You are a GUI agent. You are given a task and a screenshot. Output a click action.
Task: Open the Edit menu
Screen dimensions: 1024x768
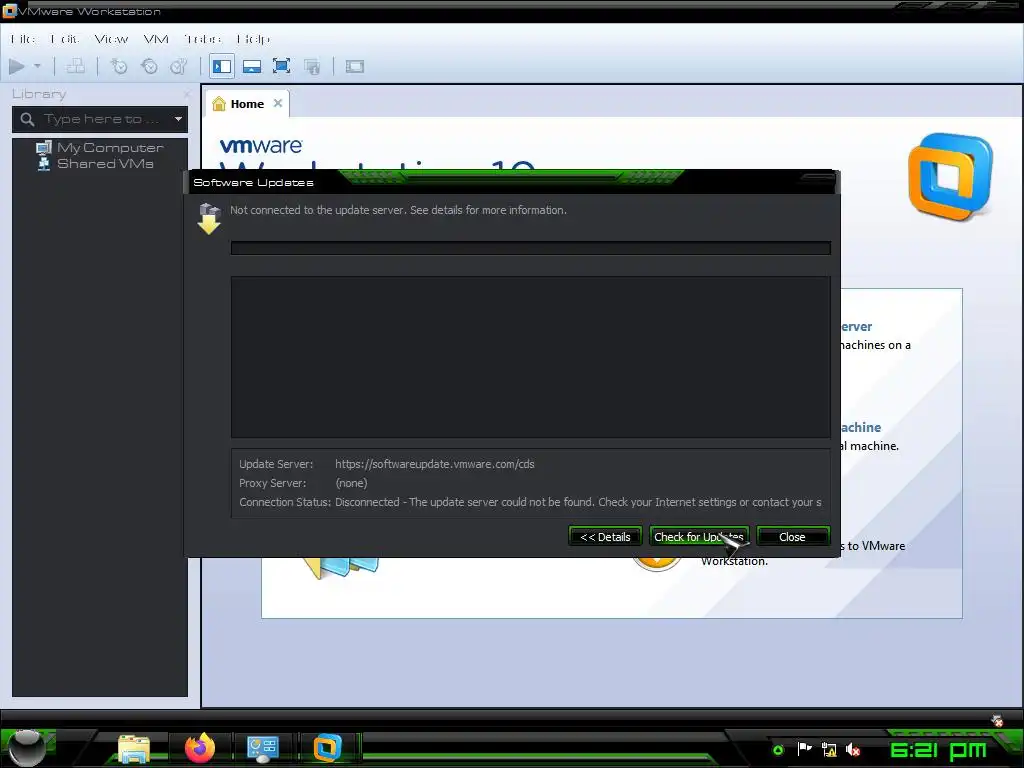click(x=65, y=39)
